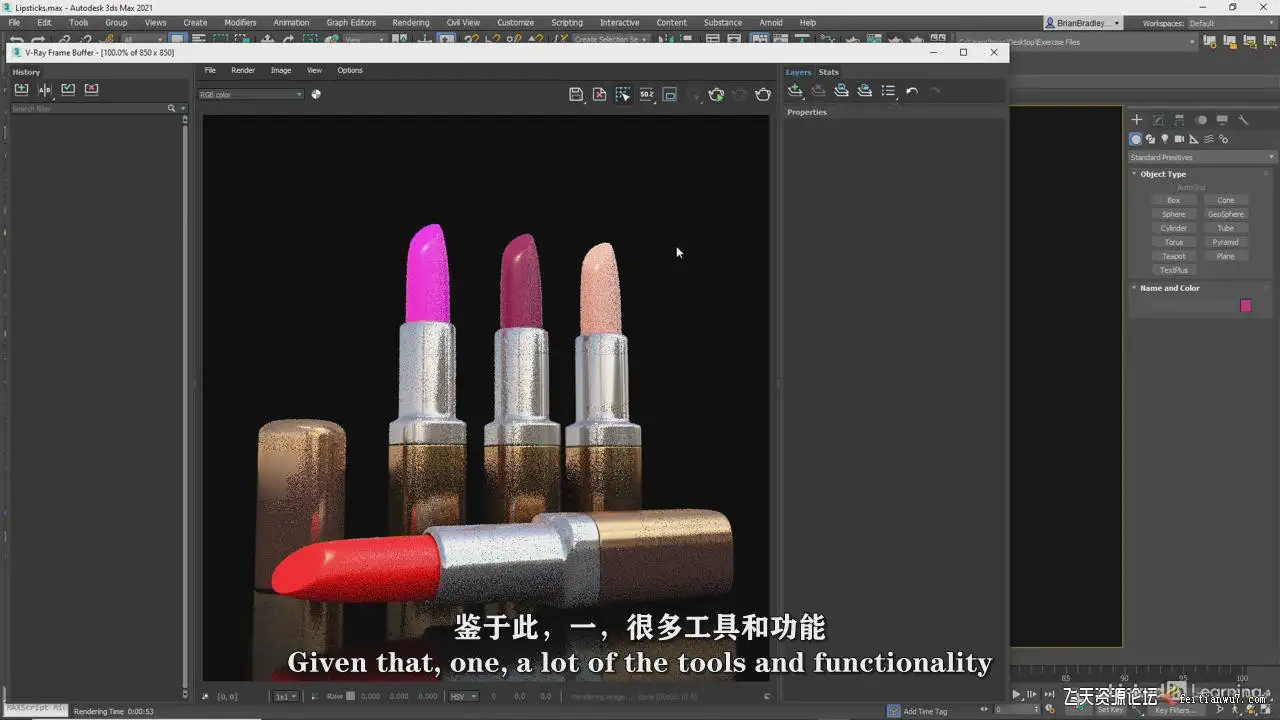Open the Graph Editors menu in 3ds Max

pos(351,22)
